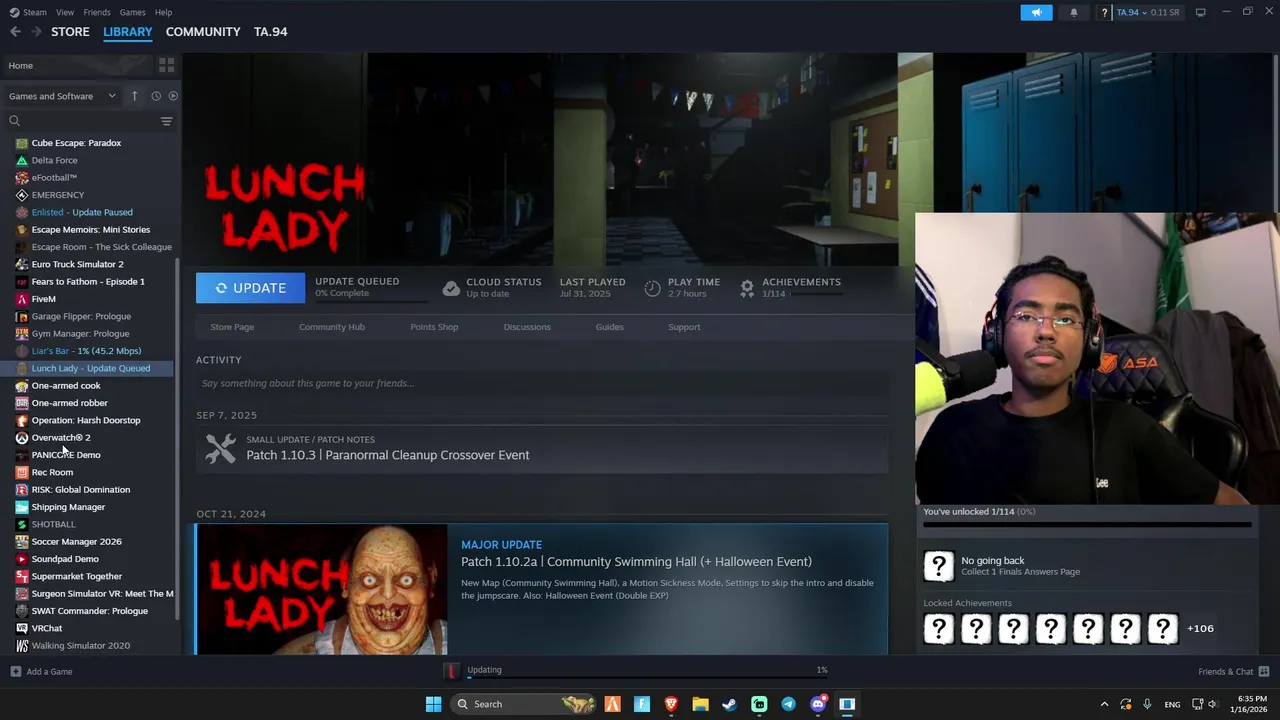
Task: Click Say something about this game field
Action: click(542, 383)
